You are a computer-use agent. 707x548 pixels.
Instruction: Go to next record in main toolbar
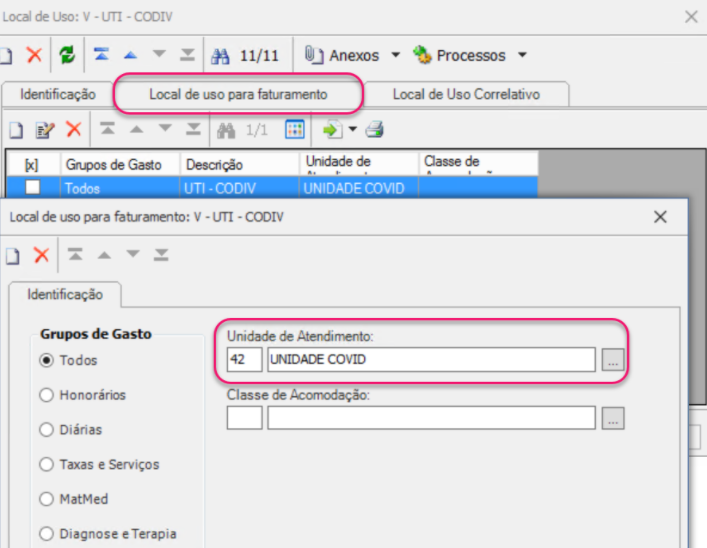159,55
